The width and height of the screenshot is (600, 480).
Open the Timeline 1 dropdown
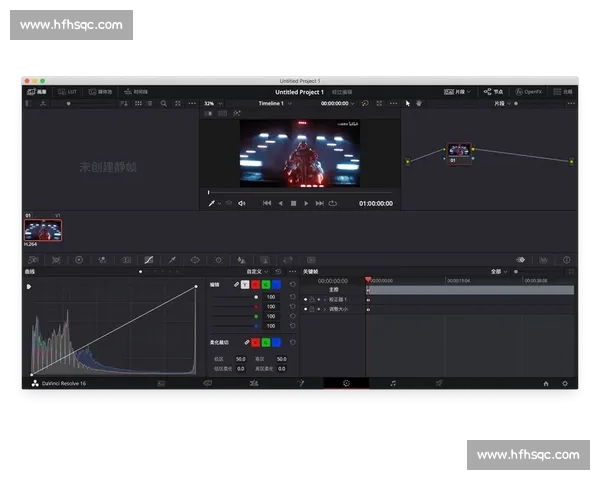tap(275, 103)
